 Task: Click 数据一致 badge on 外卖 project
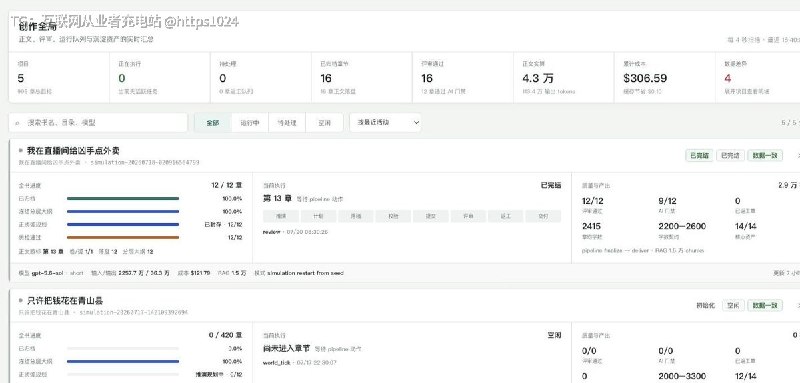[765, 156]
